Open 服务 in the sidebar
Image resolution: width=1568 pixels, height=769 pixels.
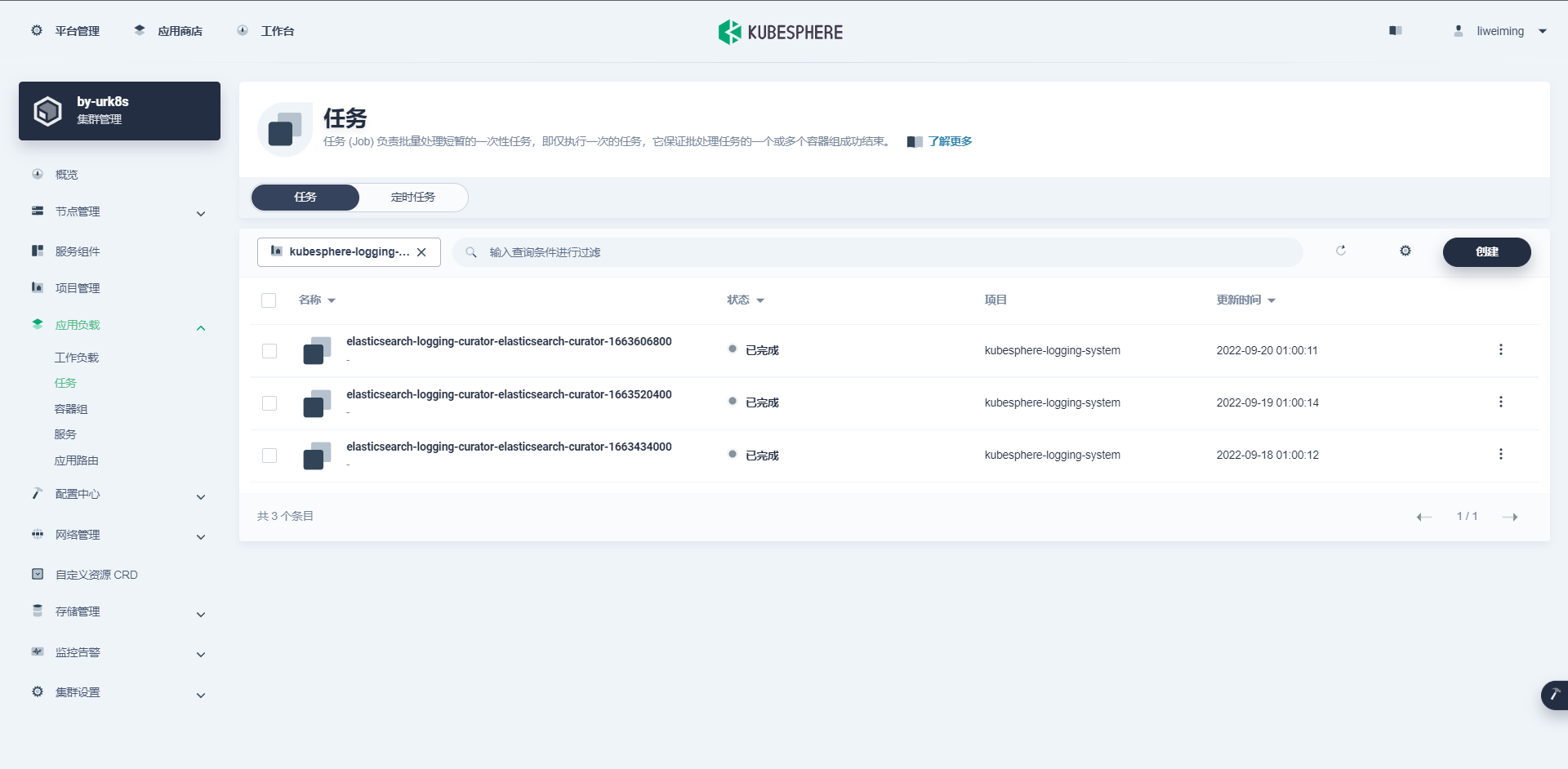point(65,434)
